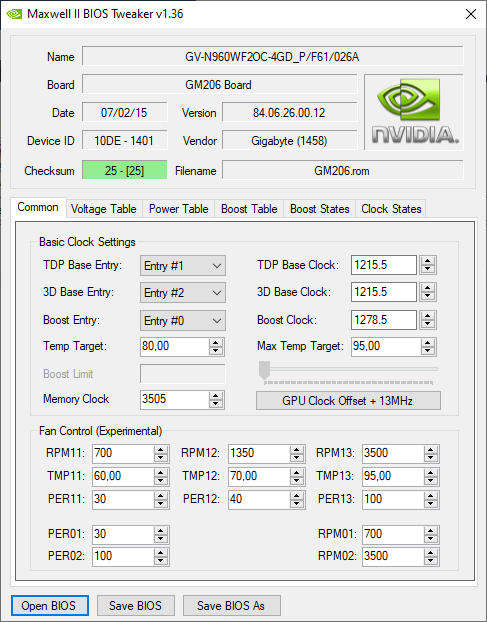487x622 pixels.
Task: Click the Name field GV-N960WF2OC-4GD_P/F61/026A
Action: pyautogui.click(x=272, y=57)
